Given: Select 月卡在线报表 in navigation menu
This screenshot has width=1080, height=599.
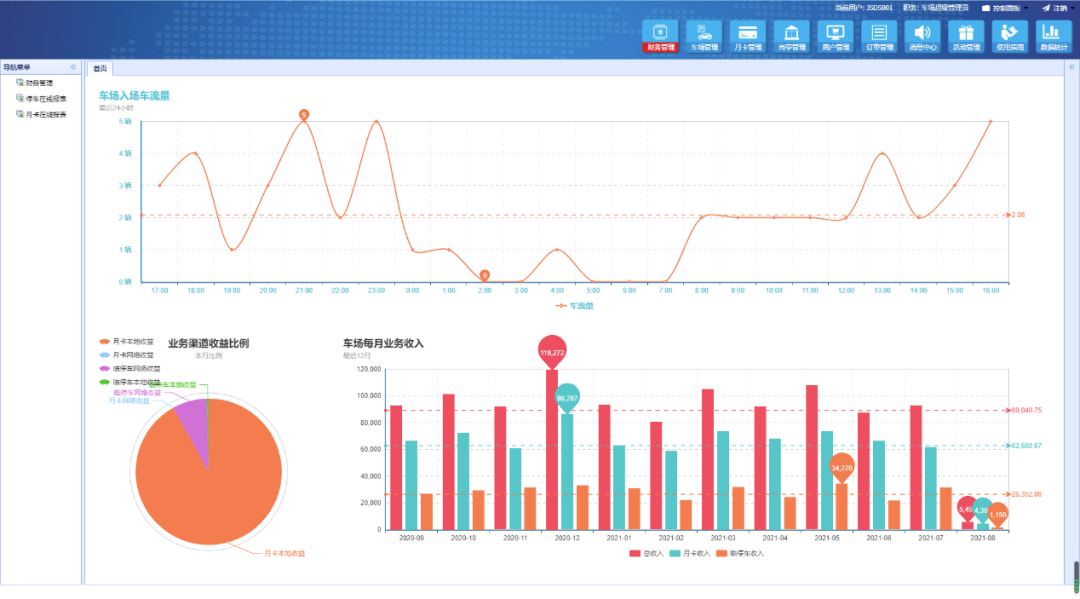Looking at the screenshot, I should pyautogui.click(x=46, y=114).
